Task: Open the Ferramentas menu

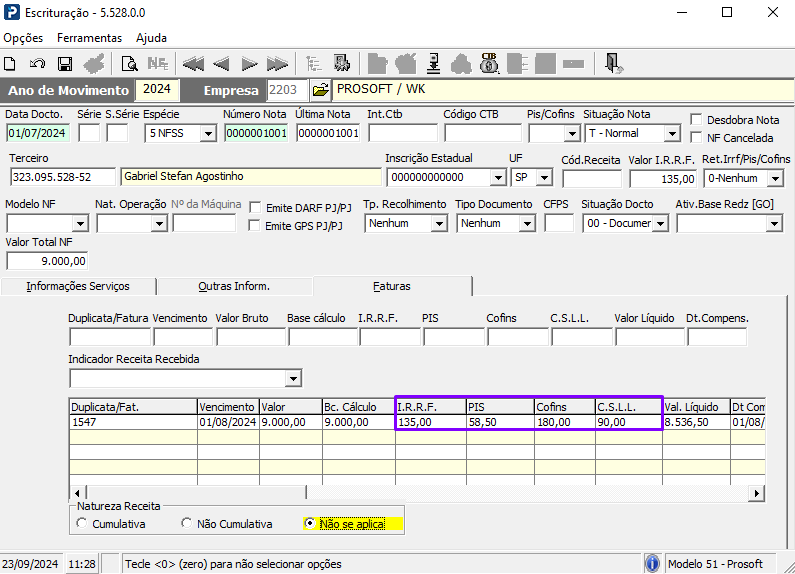Action: point(89,38)
